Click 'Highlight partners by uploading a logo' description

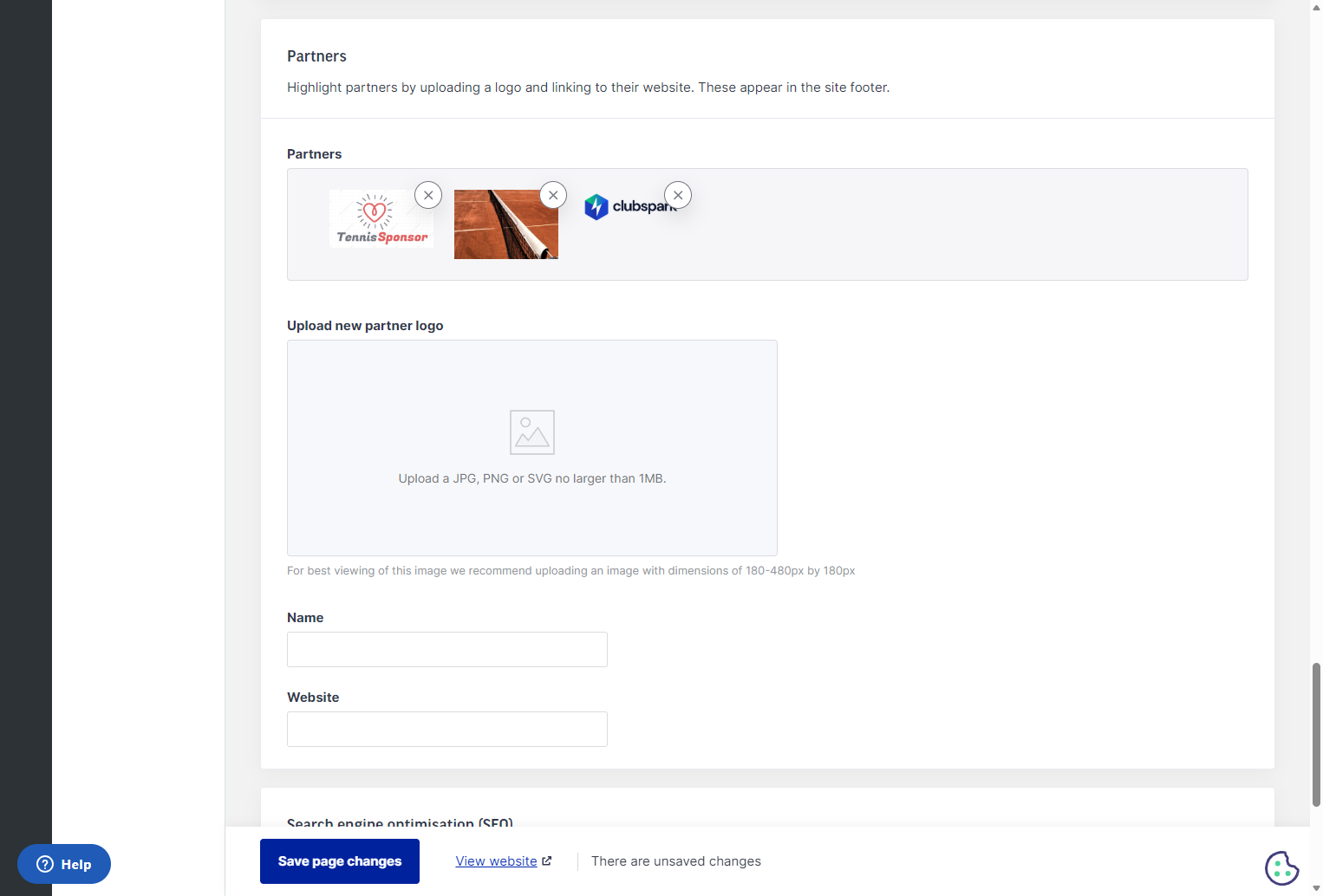(588, 88)
